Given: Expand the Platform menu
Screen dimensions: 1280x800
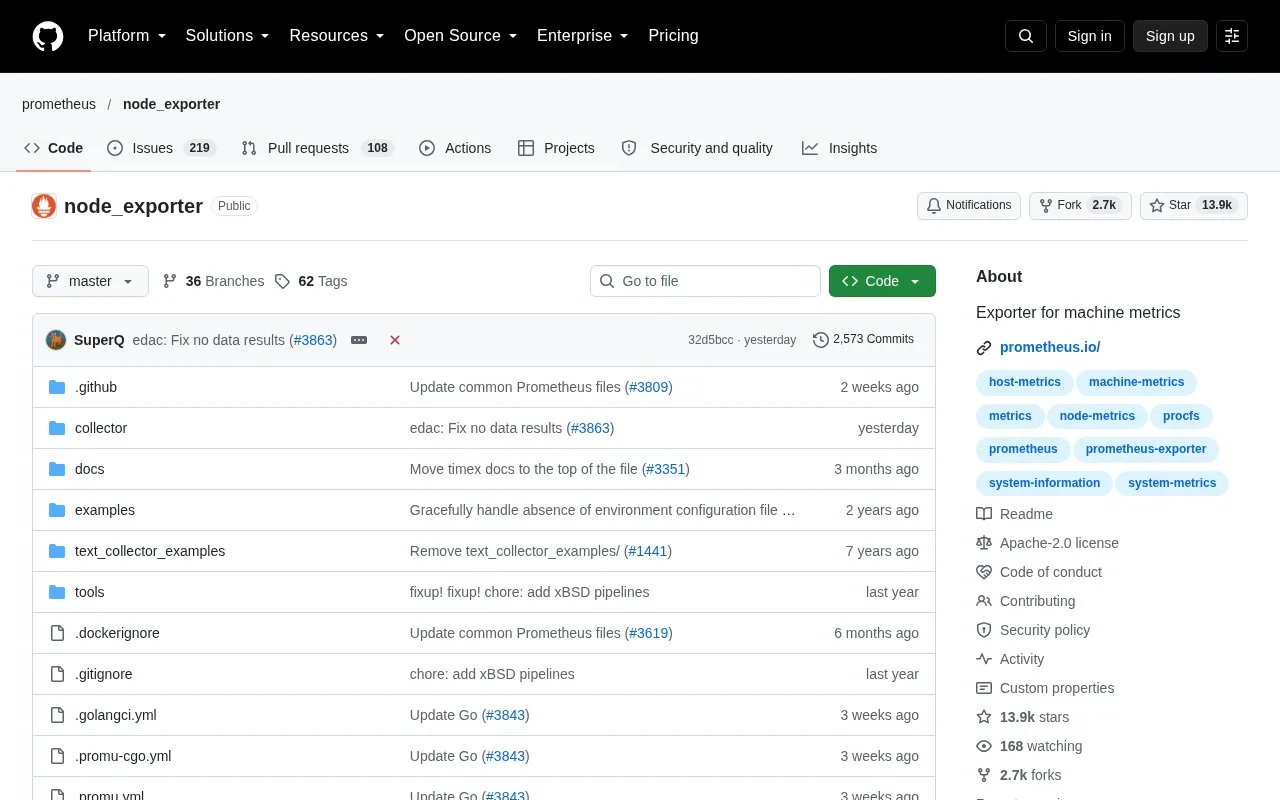Looking at the screenshot, I should [x=127, y=36].
